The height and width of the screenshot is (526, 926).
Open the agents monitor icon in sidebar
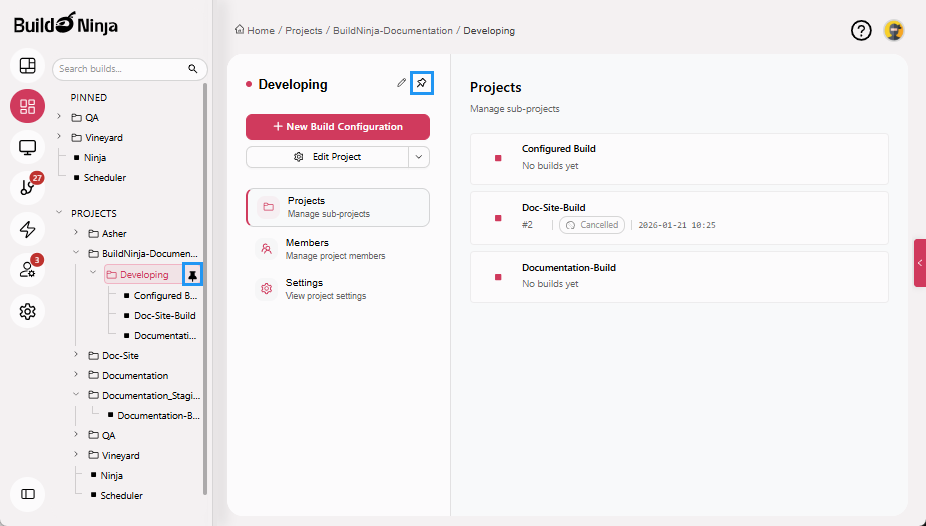coord(28,147)
